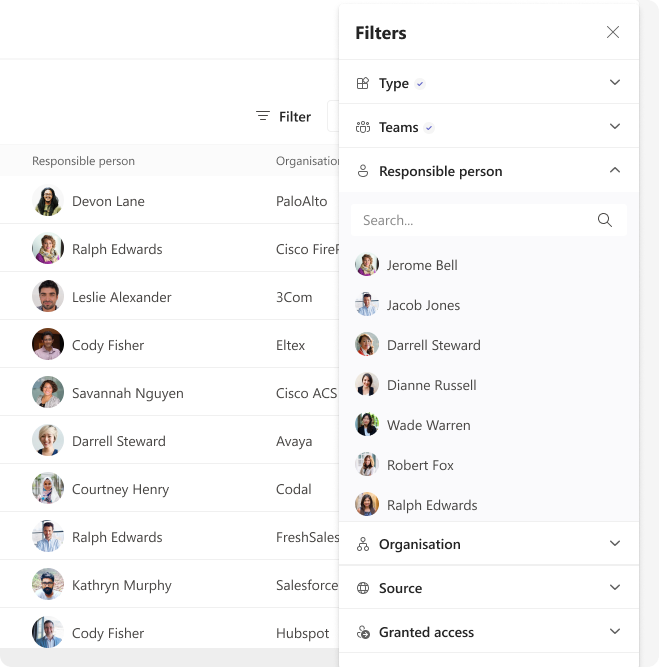Click the Filter button
This screenshot has height=667, width=659.
pos(283,117)
